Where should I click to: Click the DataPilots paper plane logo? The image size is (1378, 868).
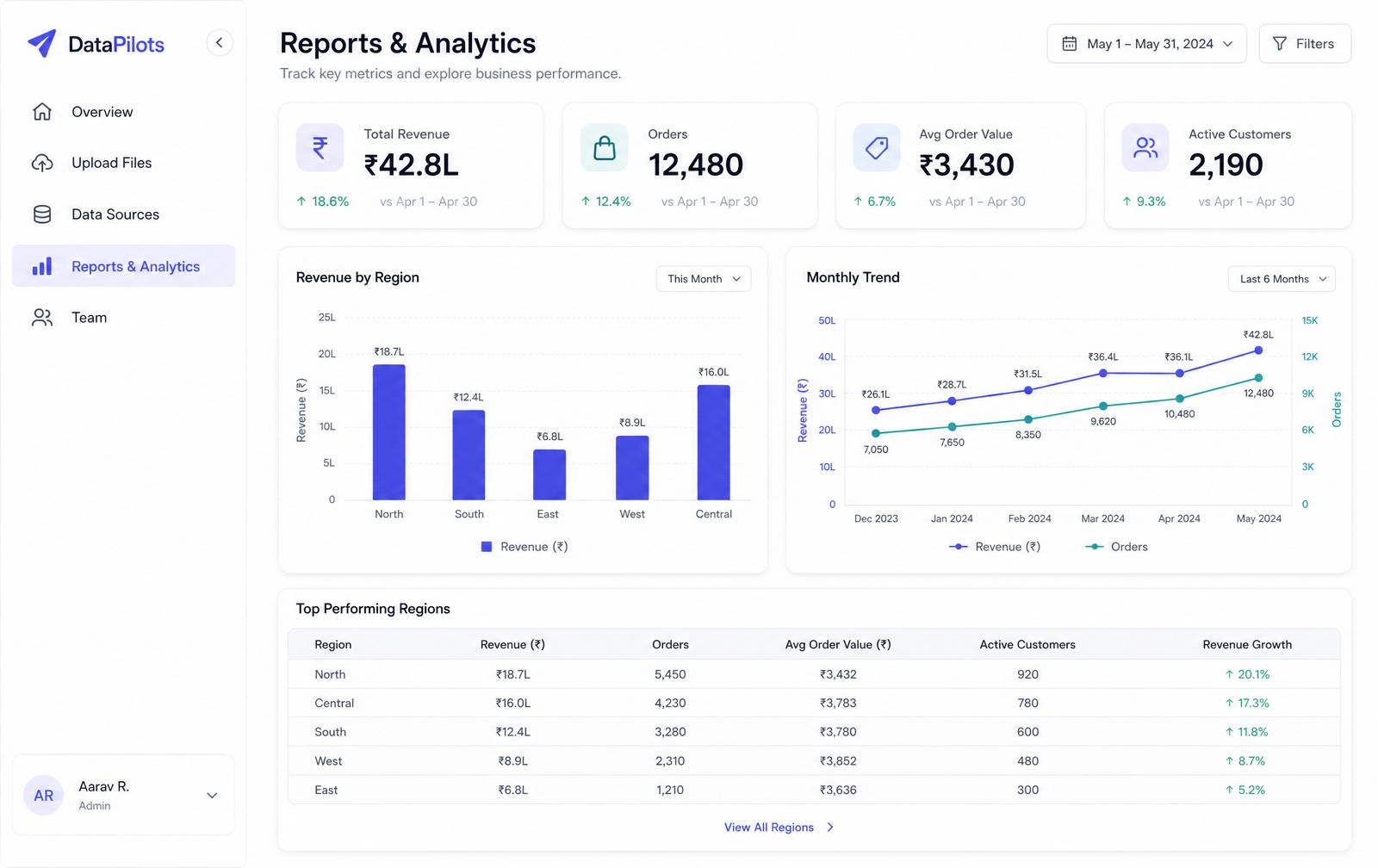[41, 43]
